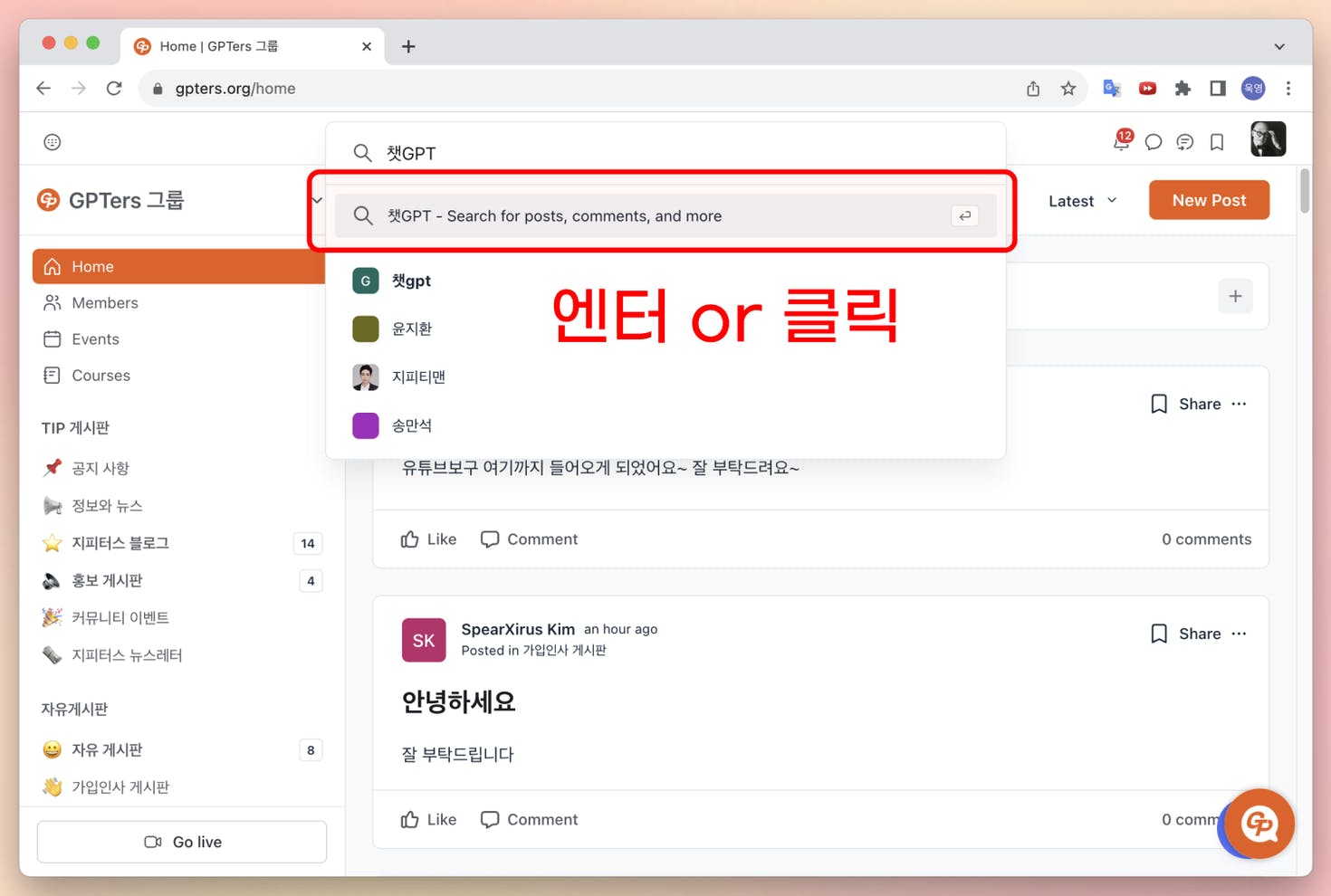The image size is (1331, 896).
Task: Click the page vertical scrollbar
Action: [x=1305, y=191]
